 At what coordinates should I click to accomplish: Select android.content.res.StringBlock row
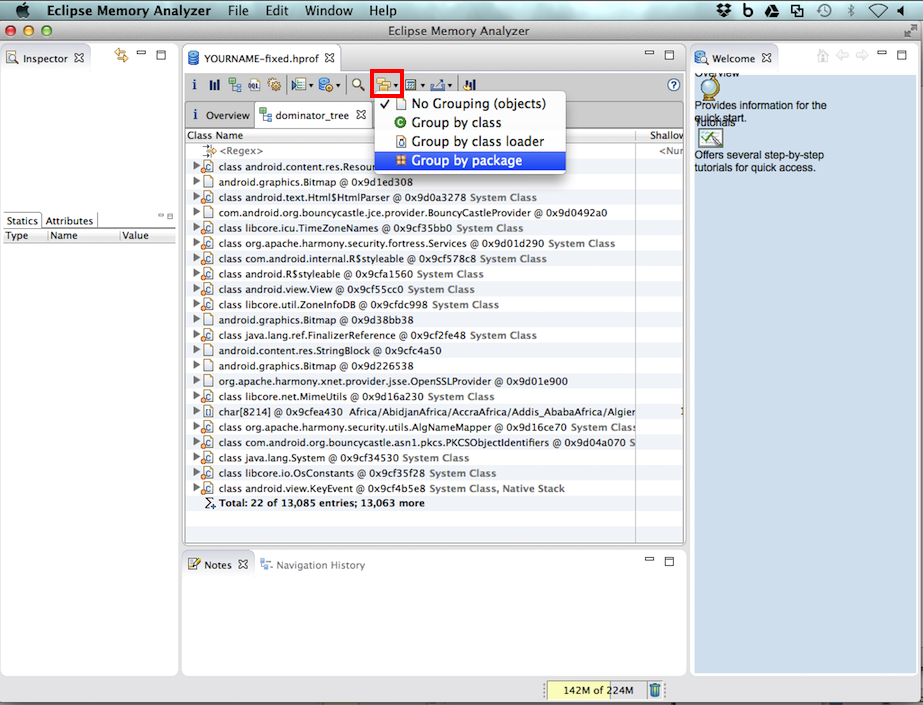(x=330, y=350)
